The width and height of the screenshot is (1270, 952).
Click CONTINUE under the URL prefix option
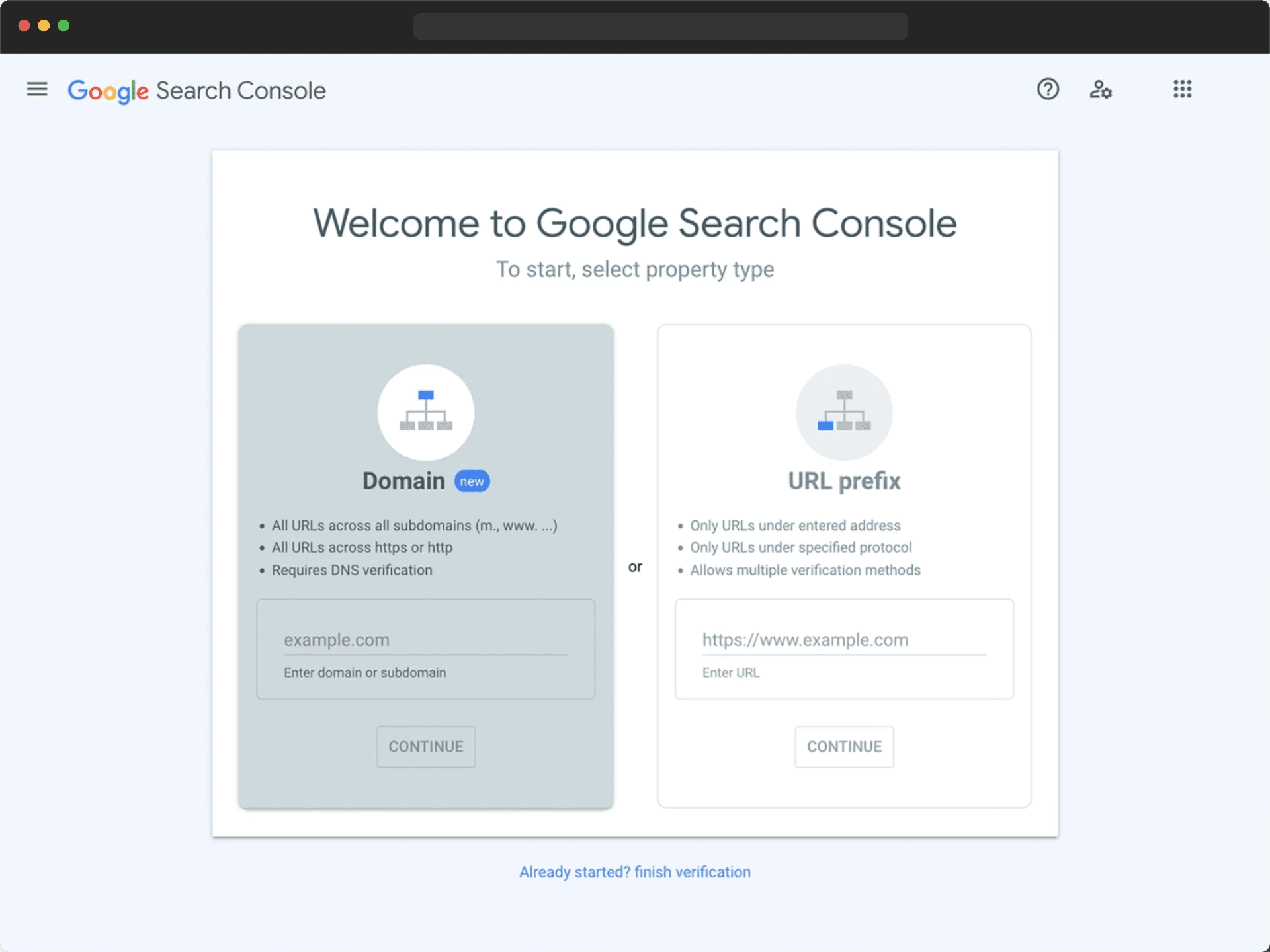point(844,746)
